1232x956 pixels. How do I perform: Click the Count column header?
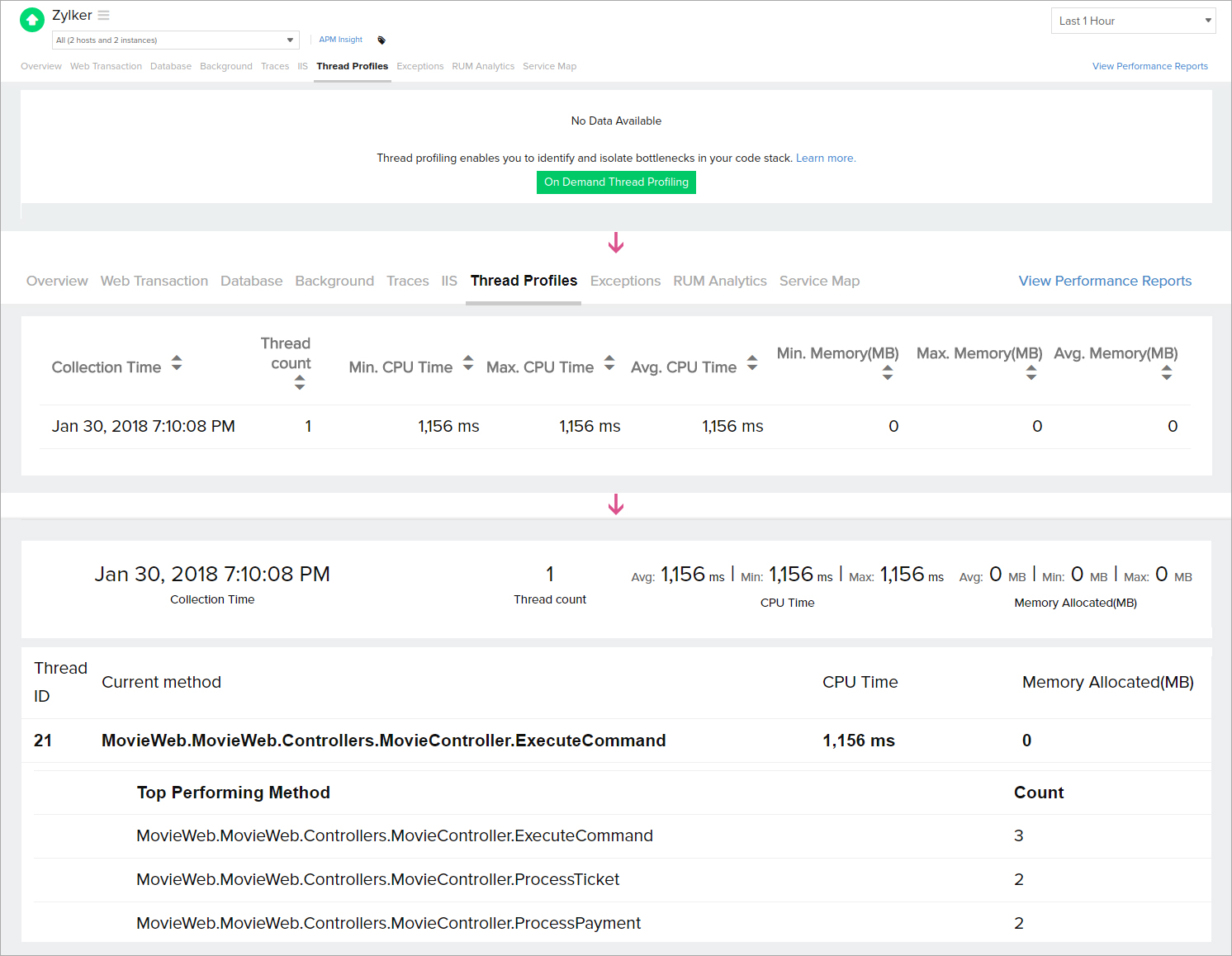tap(1039, 793)
